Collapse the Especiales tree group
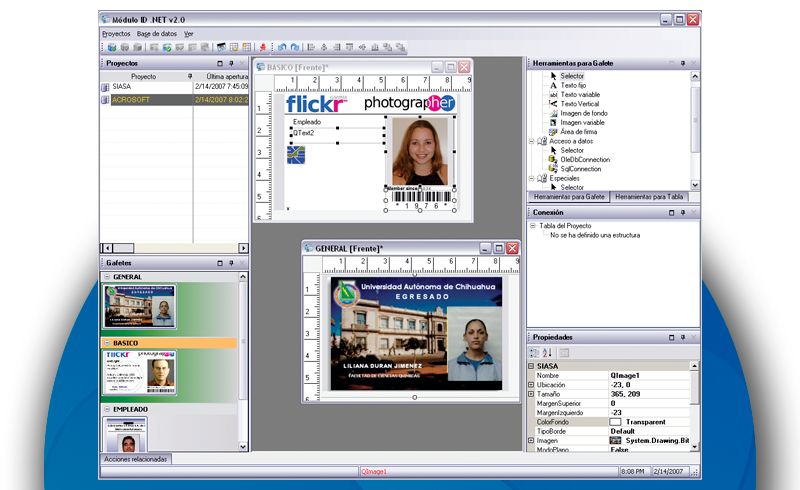The width and height of the screenshot is (800, 490). (x=531, y=178)
